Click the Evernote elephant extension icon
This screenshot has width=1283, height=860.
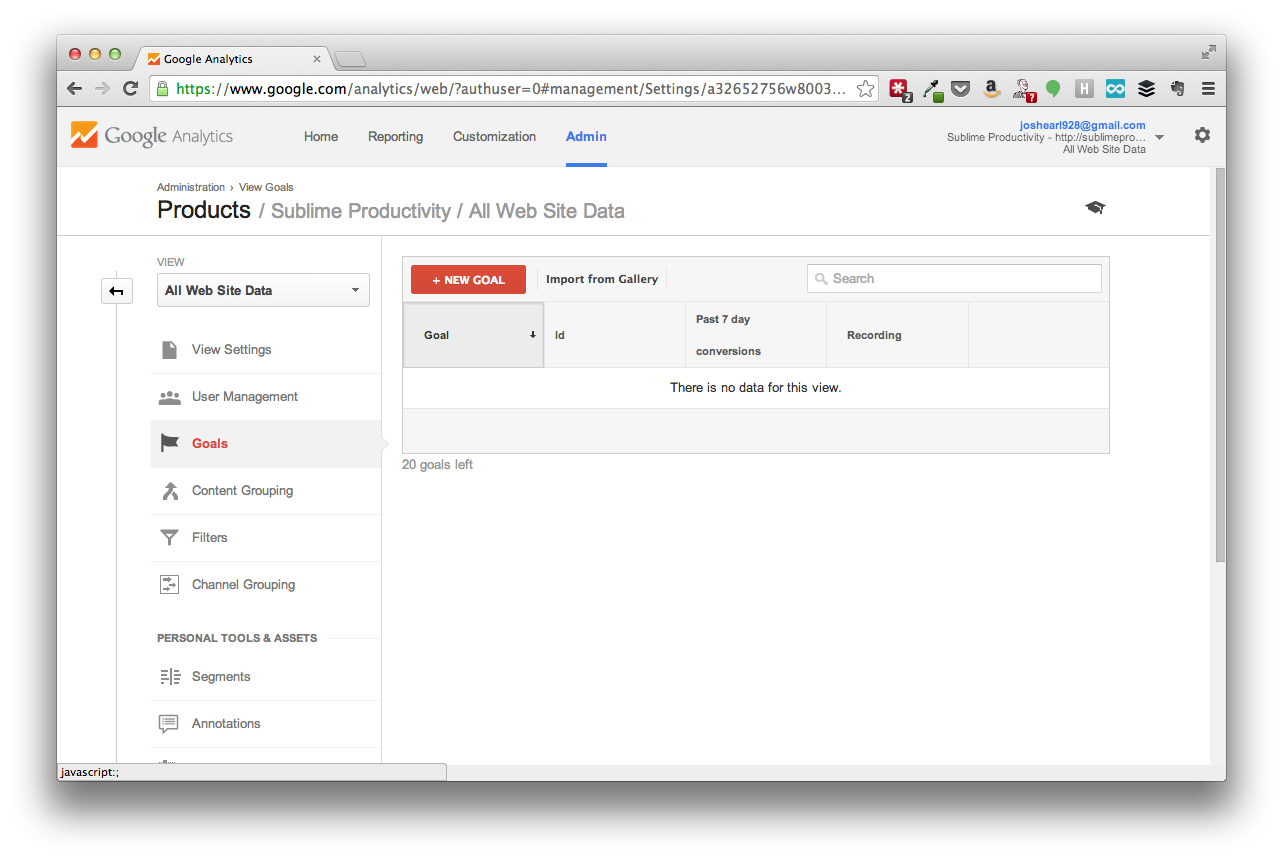tap(1177, 89)
